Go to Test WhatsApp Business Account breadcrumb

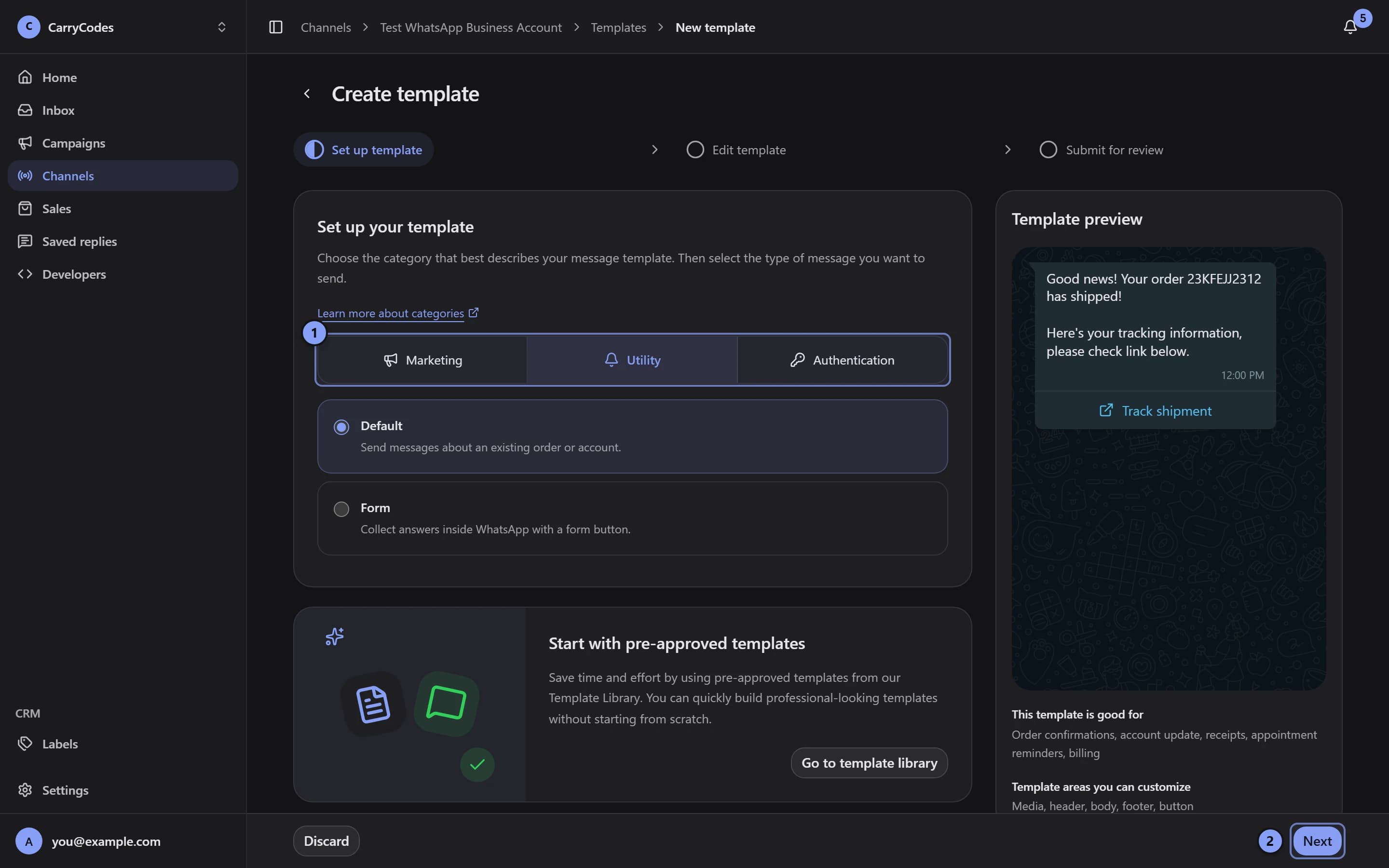471,27
